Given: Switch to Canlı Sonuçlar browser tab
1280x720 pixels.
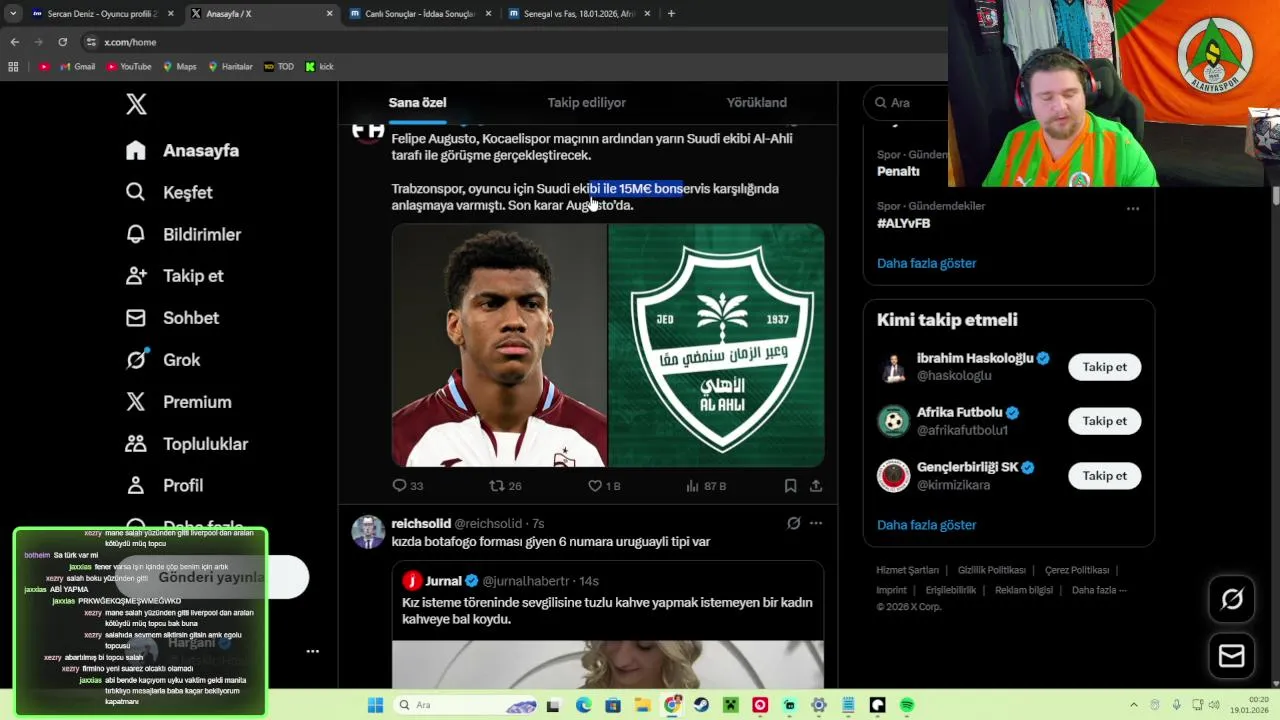Looking at the screenshot, I should click(419, 14).
